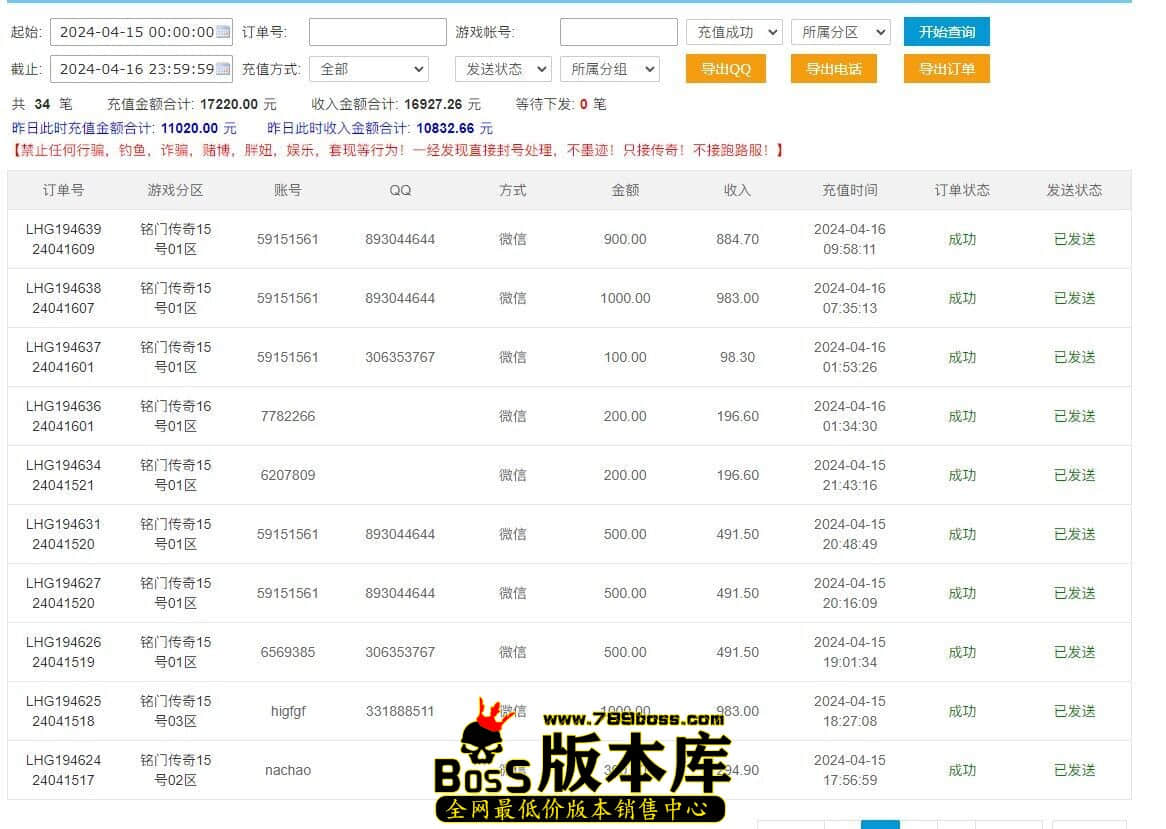Focus the 游戏帐号 text field
This screenshot has height=829, width=1166.
(618, 32)
